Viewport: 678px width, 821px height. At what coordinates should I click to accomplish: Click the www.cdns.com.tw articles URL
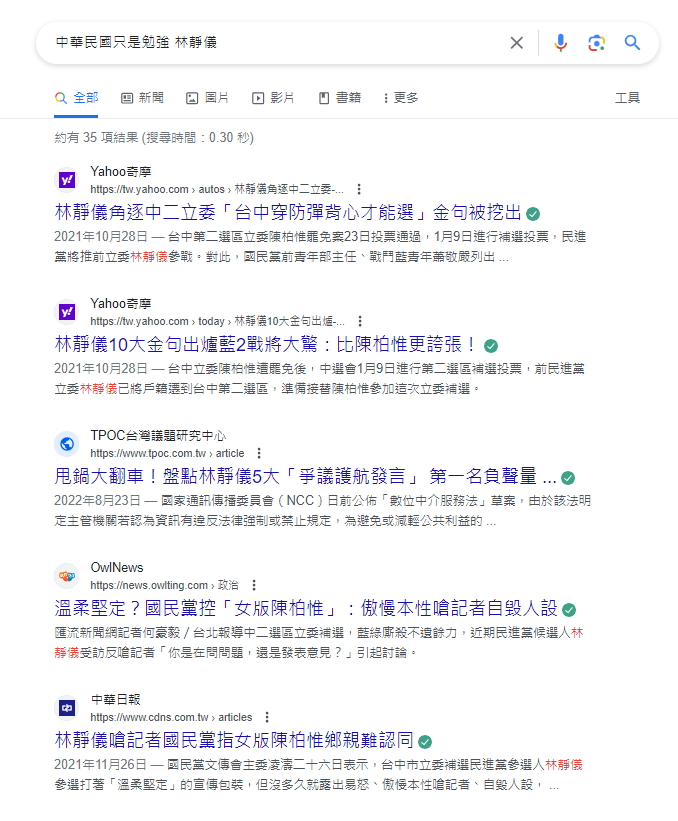point(171,717)
